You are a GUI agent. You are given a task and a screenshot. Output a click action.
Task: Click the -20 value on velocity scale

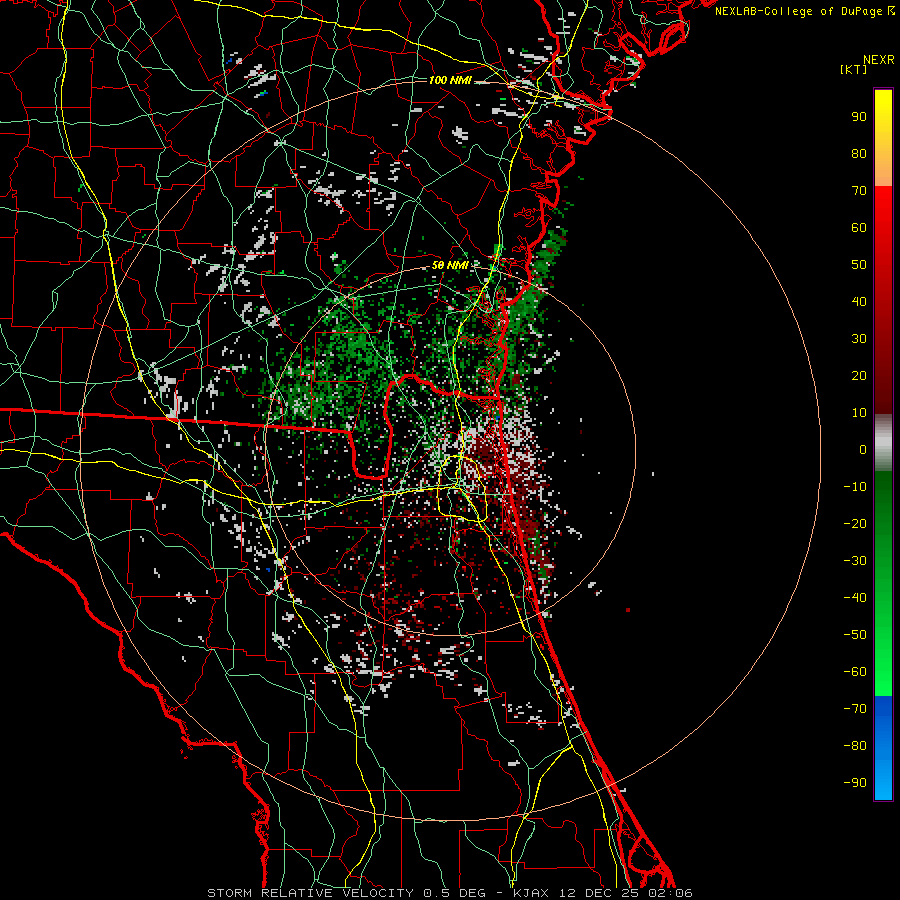click(855, 524)
